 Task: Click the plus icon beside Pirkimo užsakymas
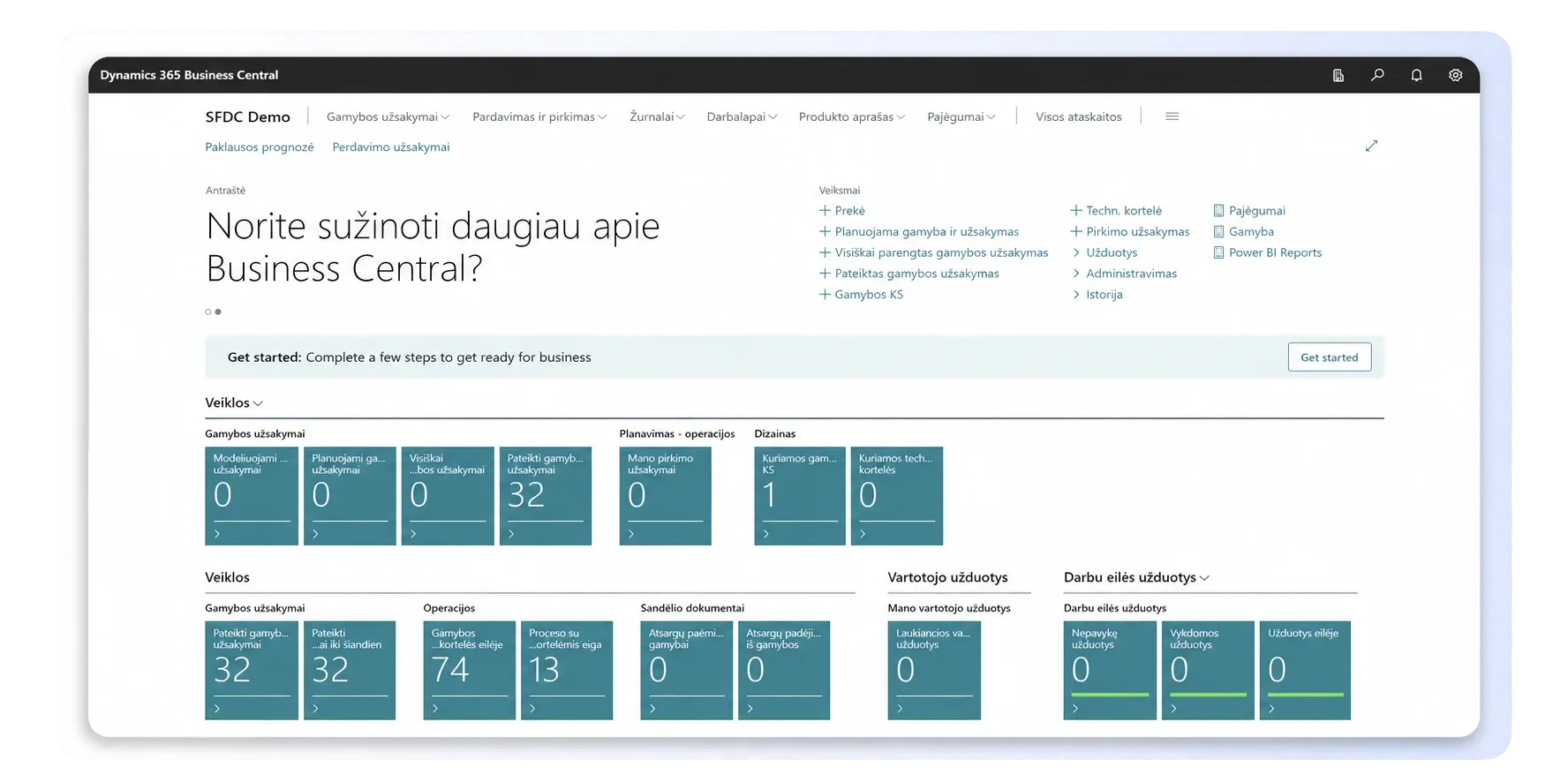[x=1075, y=232]
